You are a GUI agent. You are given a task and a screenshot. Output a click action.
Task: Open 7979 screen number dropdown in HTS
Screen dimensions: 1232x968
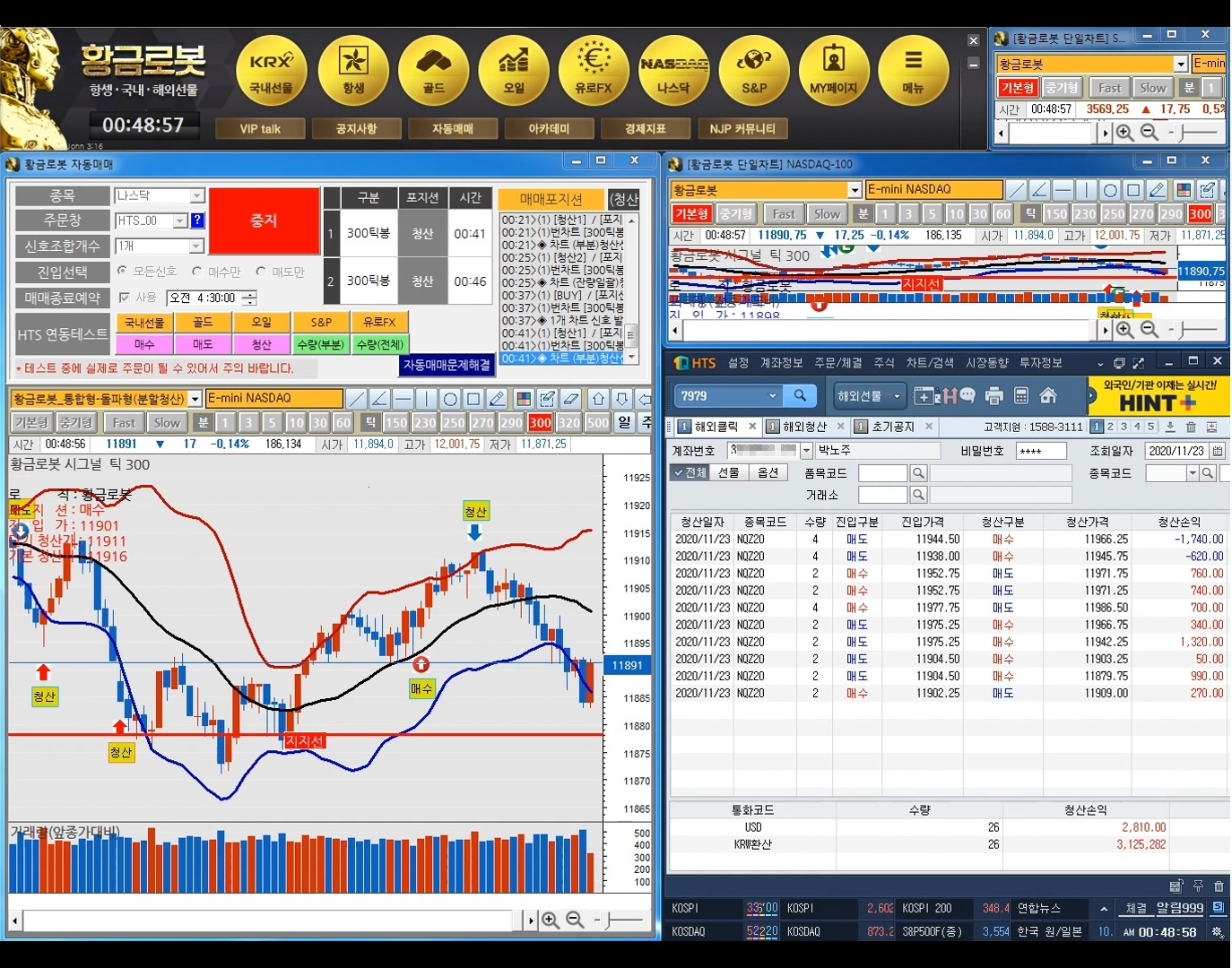(772, 395)
